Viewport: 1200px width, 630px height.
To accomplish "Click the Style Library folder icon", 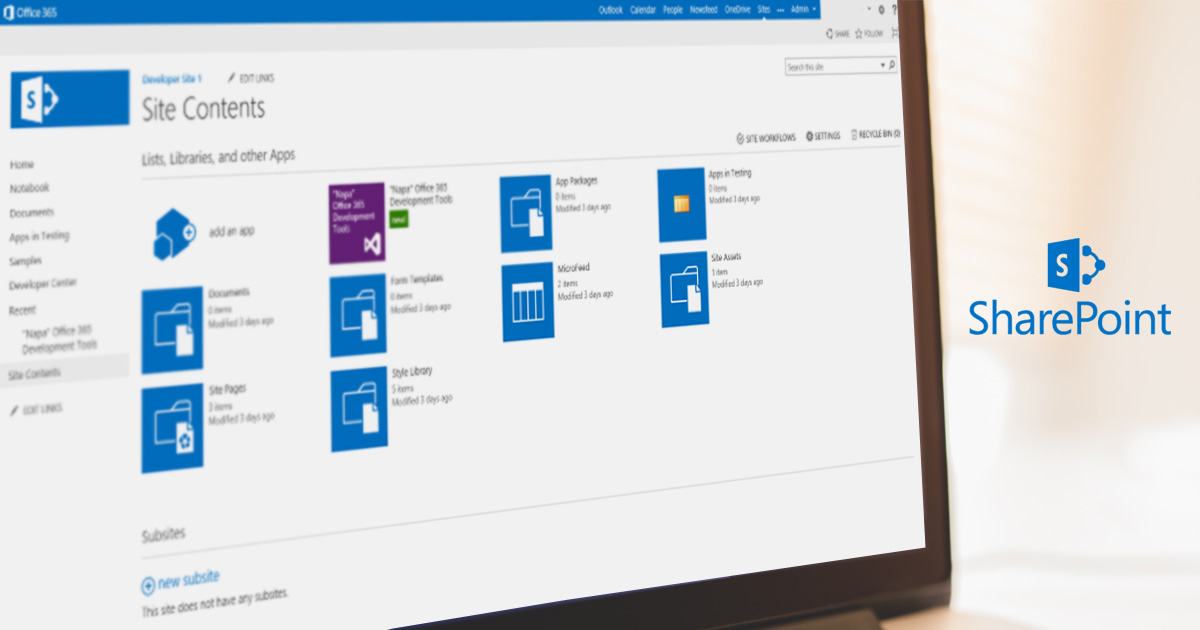I will point(359,409).
